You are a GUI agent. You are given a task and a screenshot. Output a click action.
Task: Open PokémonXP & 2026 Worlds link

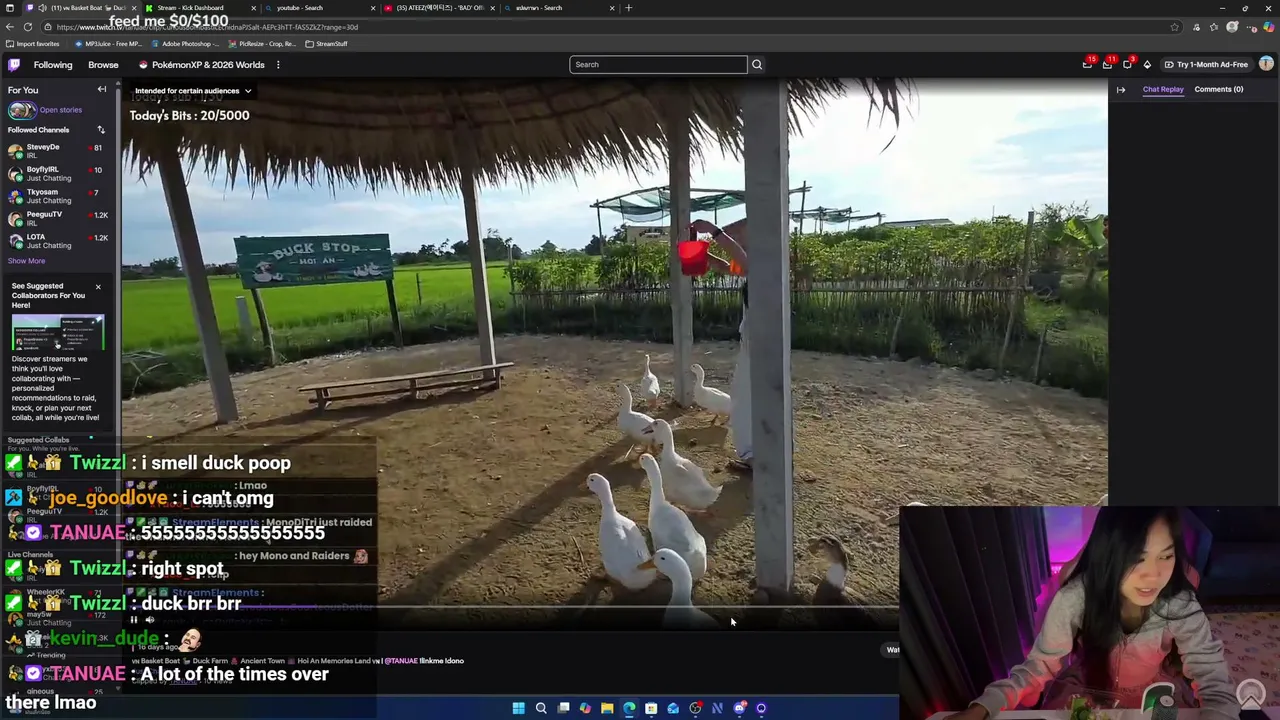(x=202, y=65)
